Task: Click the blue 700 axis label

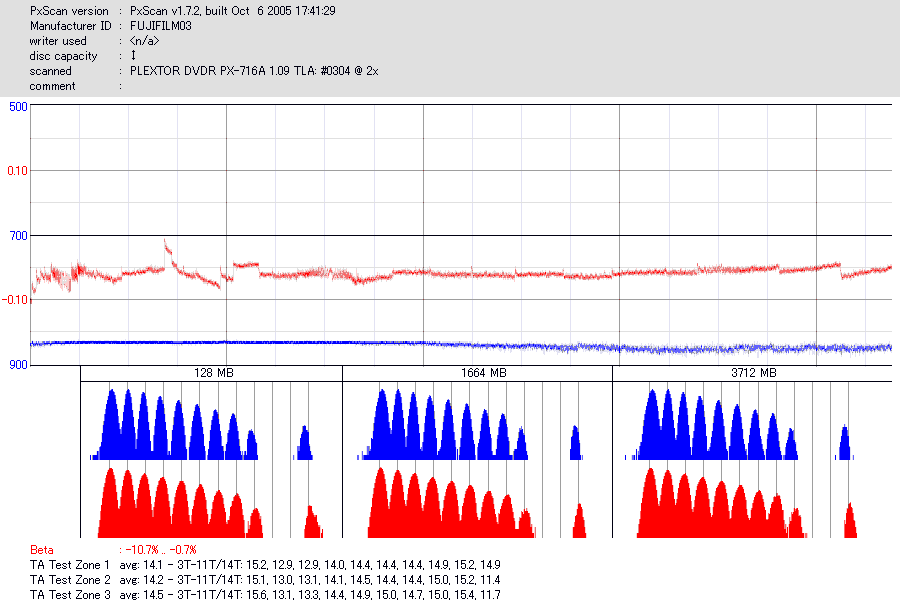Action: point(18,236)
